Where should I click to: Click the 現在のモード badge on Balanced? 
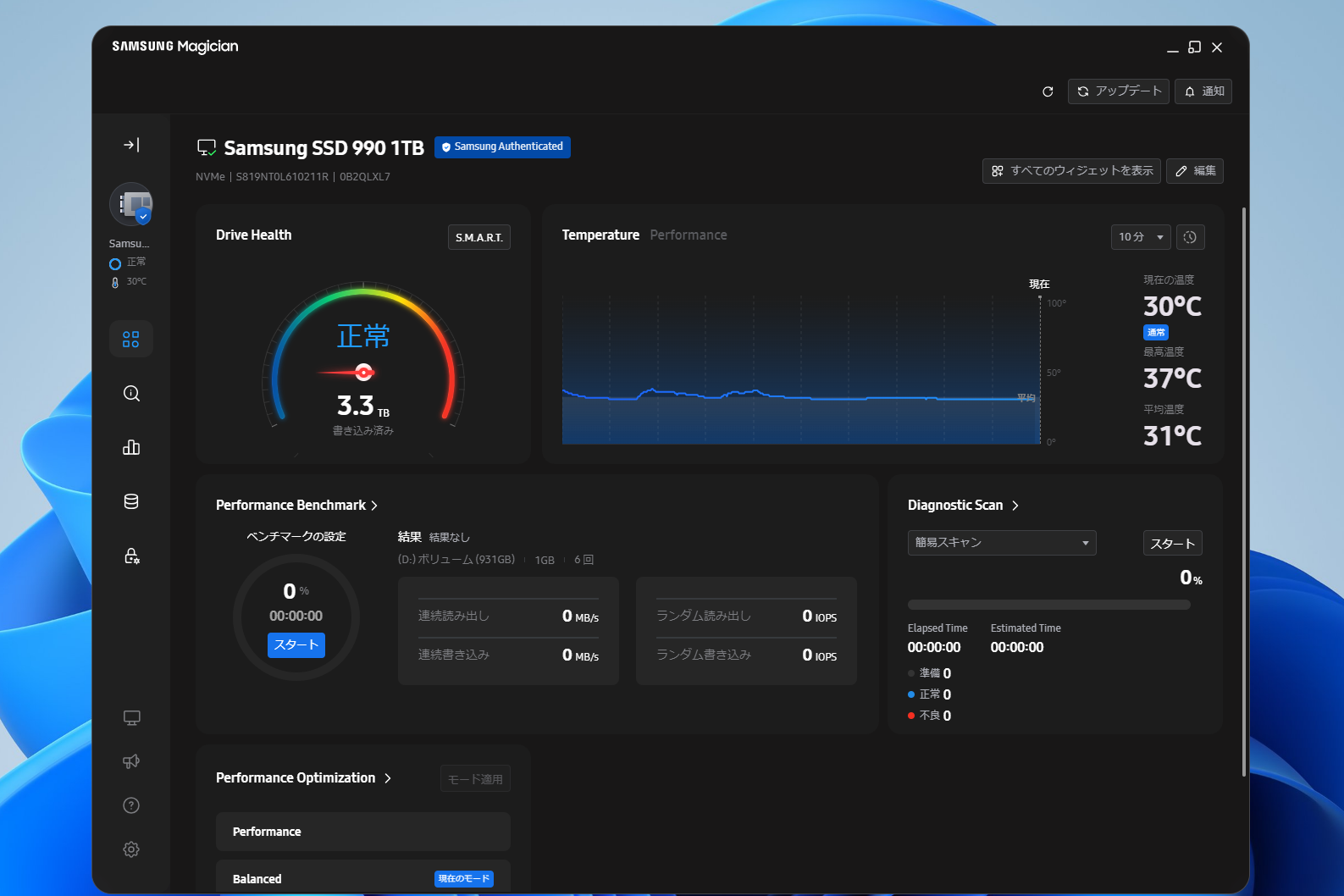tap(464, 879)
